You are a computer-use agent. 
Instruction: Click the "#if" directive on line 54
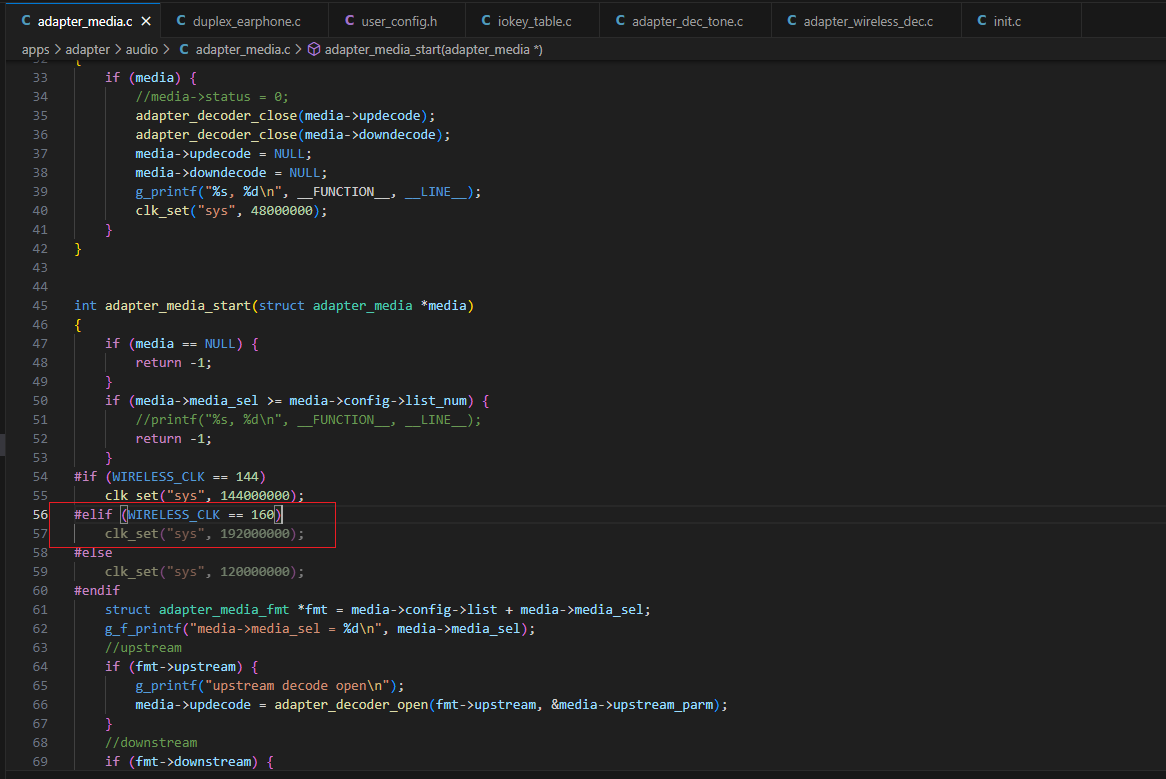pos(86,476)
